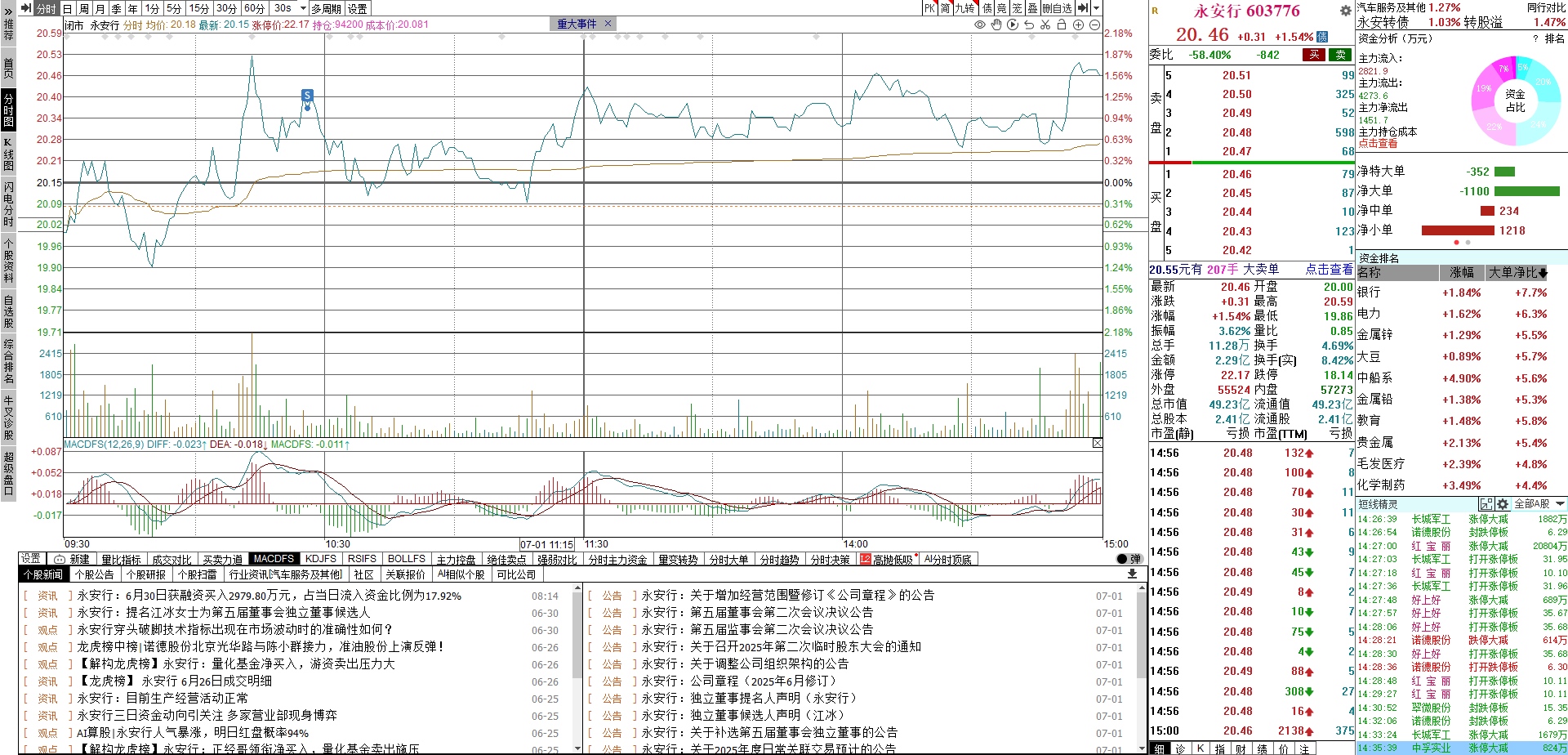Open the dropdown arrow after 删自选 toolbar
This screenshot has height=755, width=1568.
point(1096,8)
